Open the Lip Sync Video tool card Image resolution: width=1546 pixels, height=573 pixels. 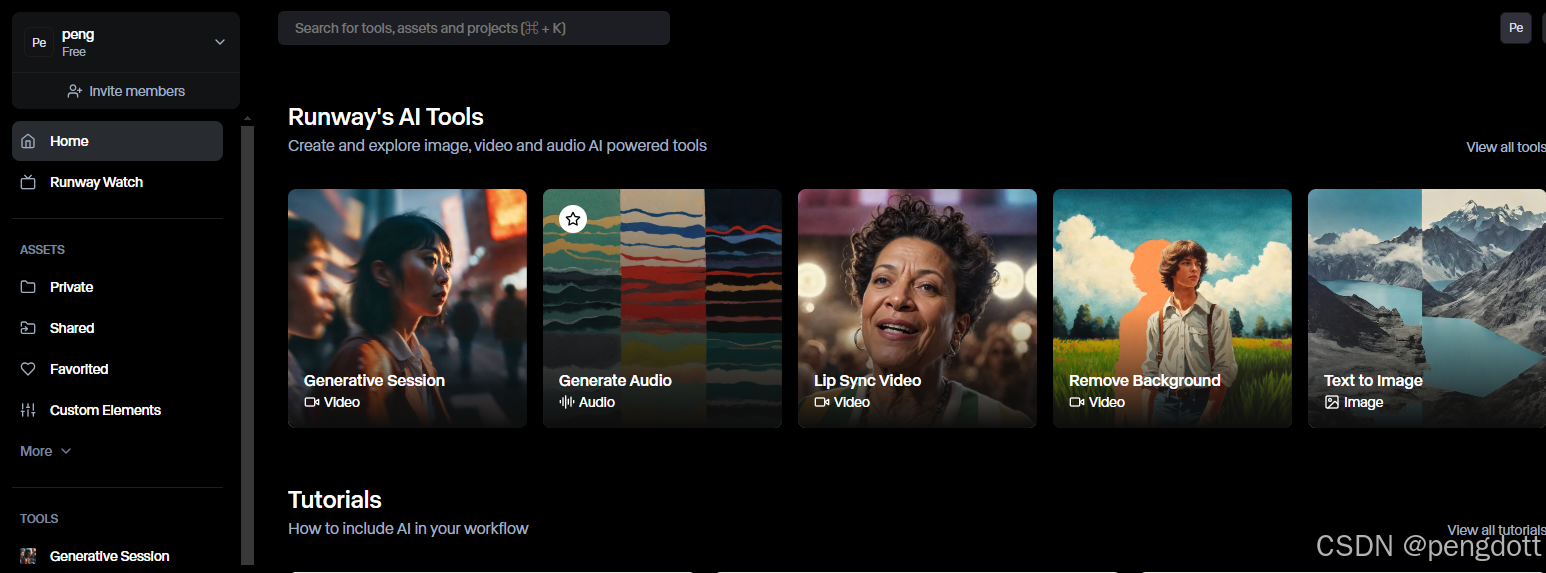[917, 308]
